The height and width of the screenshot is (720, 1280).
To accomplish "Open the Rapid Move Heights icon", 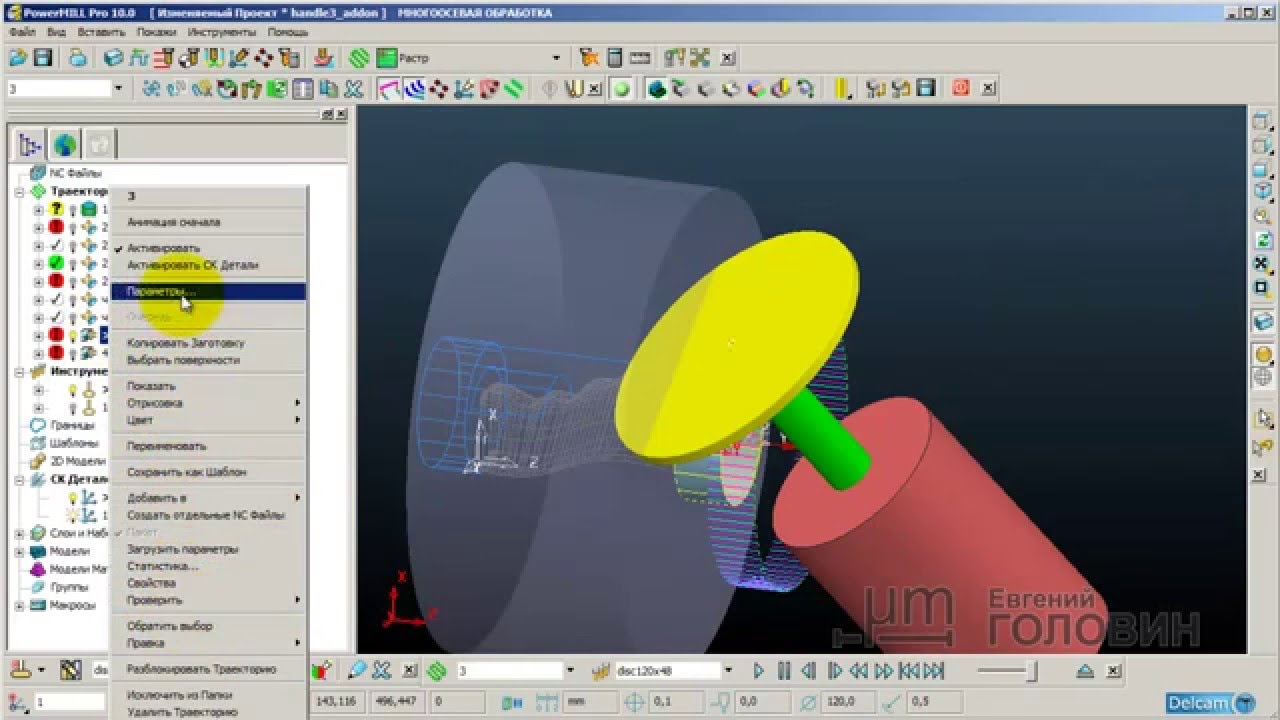I will 165,59.
